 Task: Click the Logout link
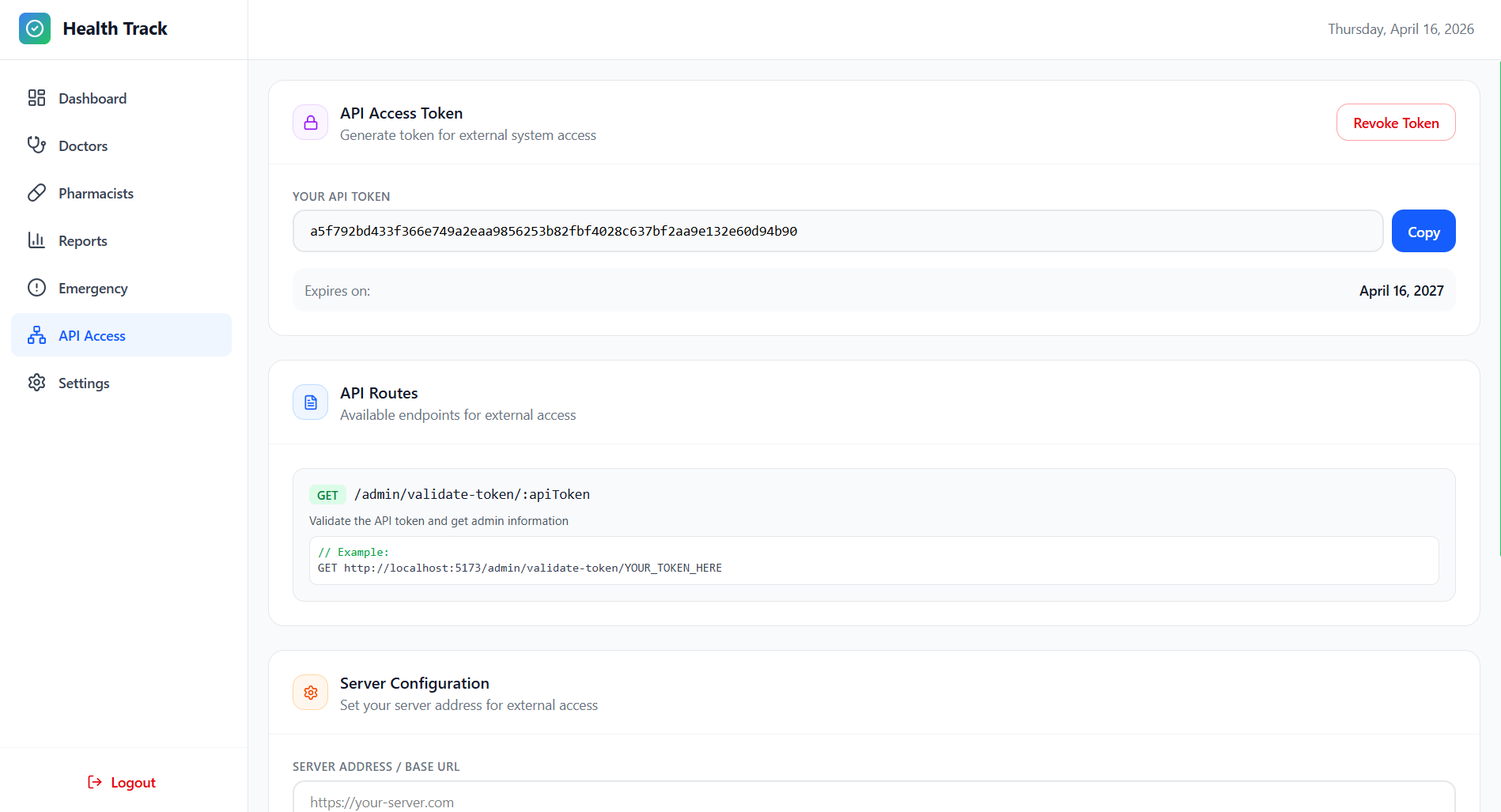click(x=133, y=782)
